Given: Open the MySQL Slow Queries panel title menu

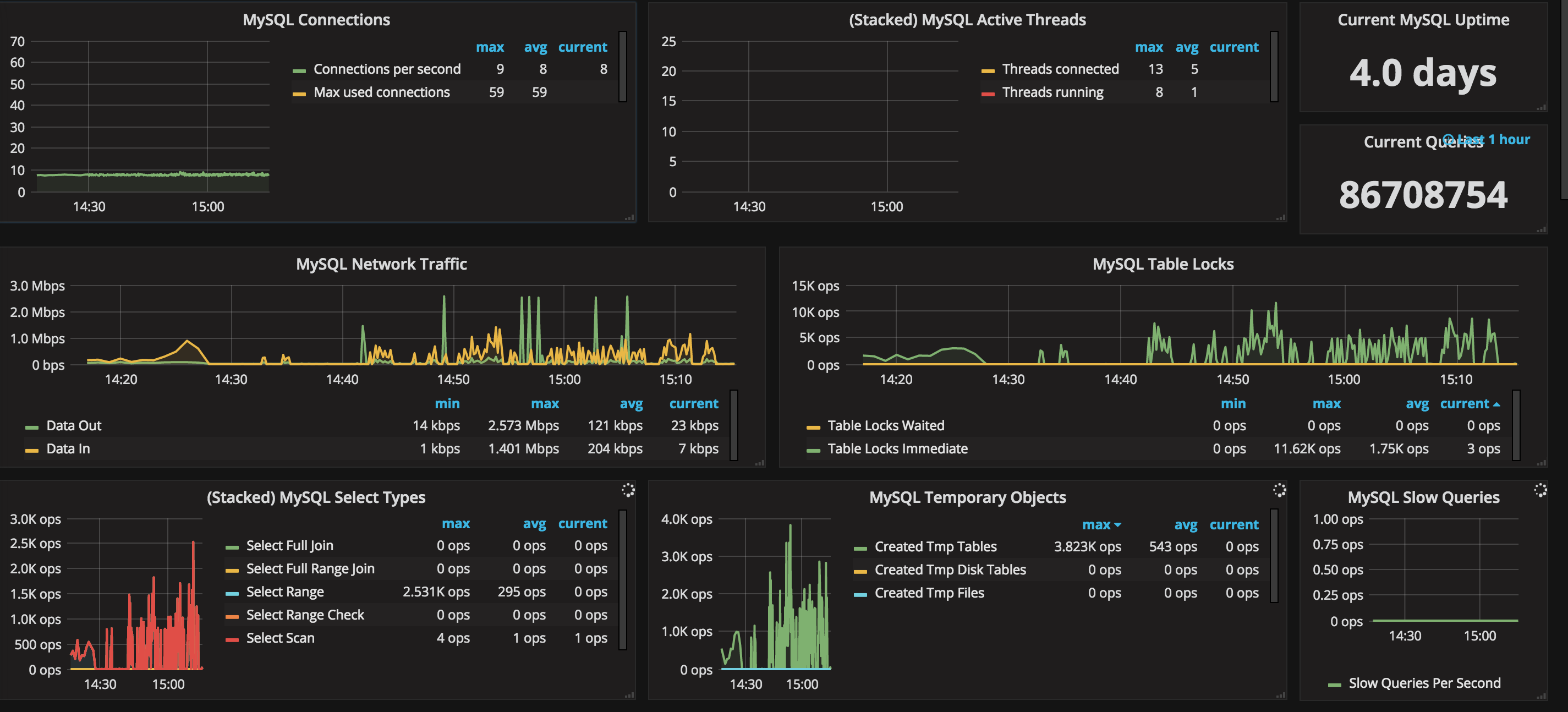Looking at the screenshot, I should tap(1423, 498).
